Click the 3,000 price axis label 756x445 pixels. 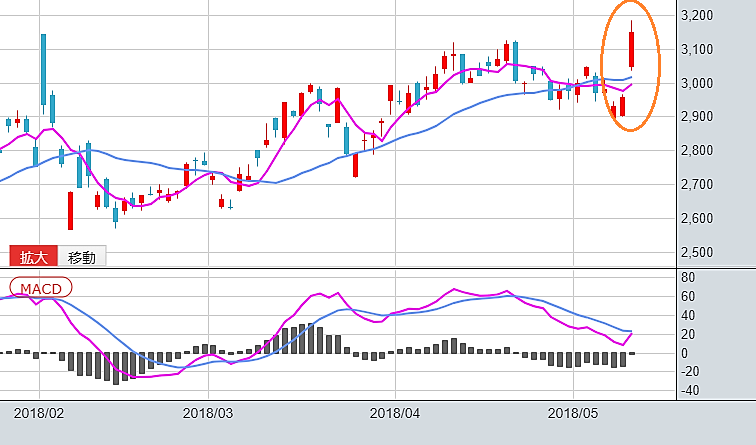pyautogui.click(x=697, y=83)
